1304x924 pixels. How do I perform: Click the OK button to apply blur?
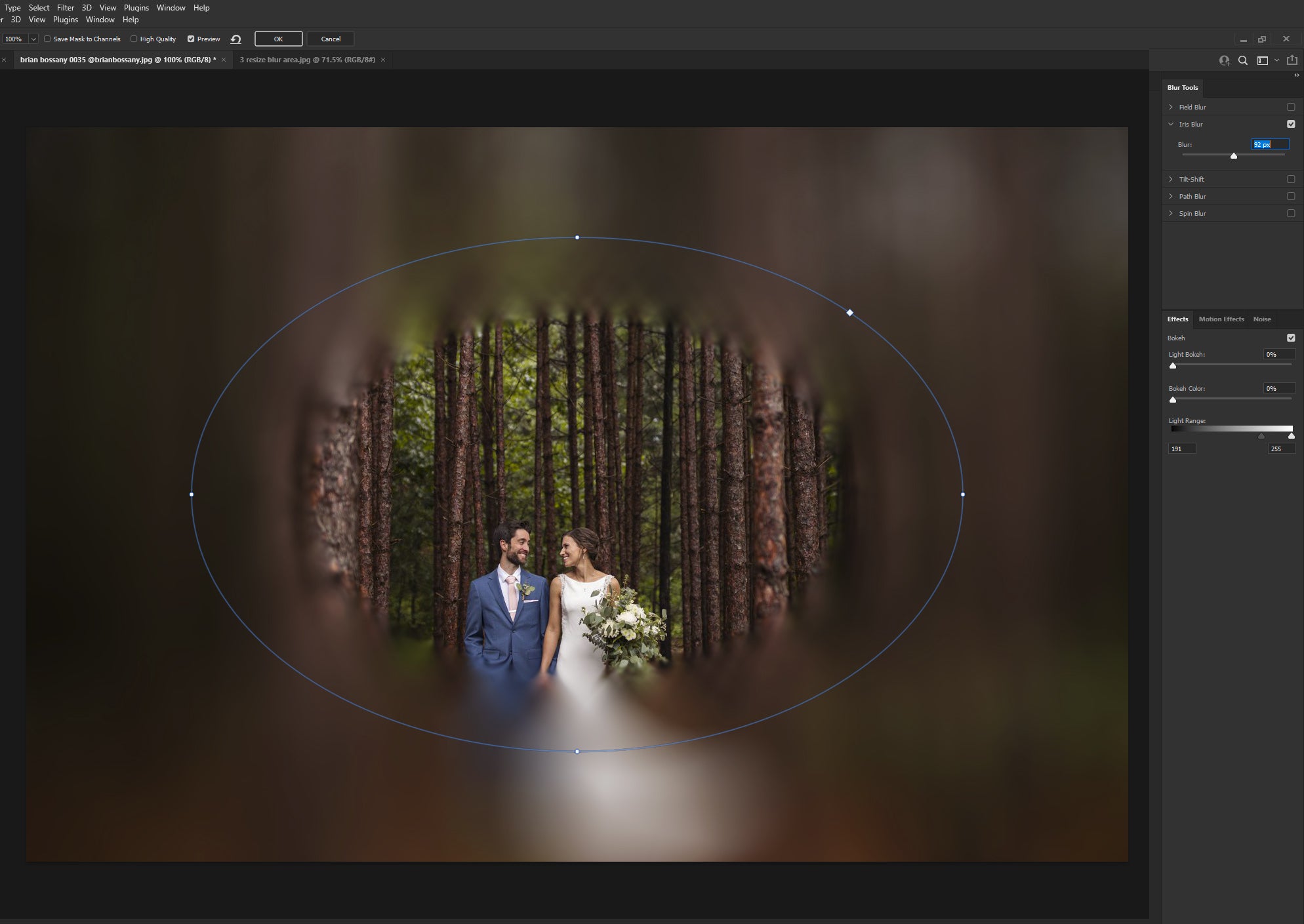pyautogui.click(x=278, y=38)
